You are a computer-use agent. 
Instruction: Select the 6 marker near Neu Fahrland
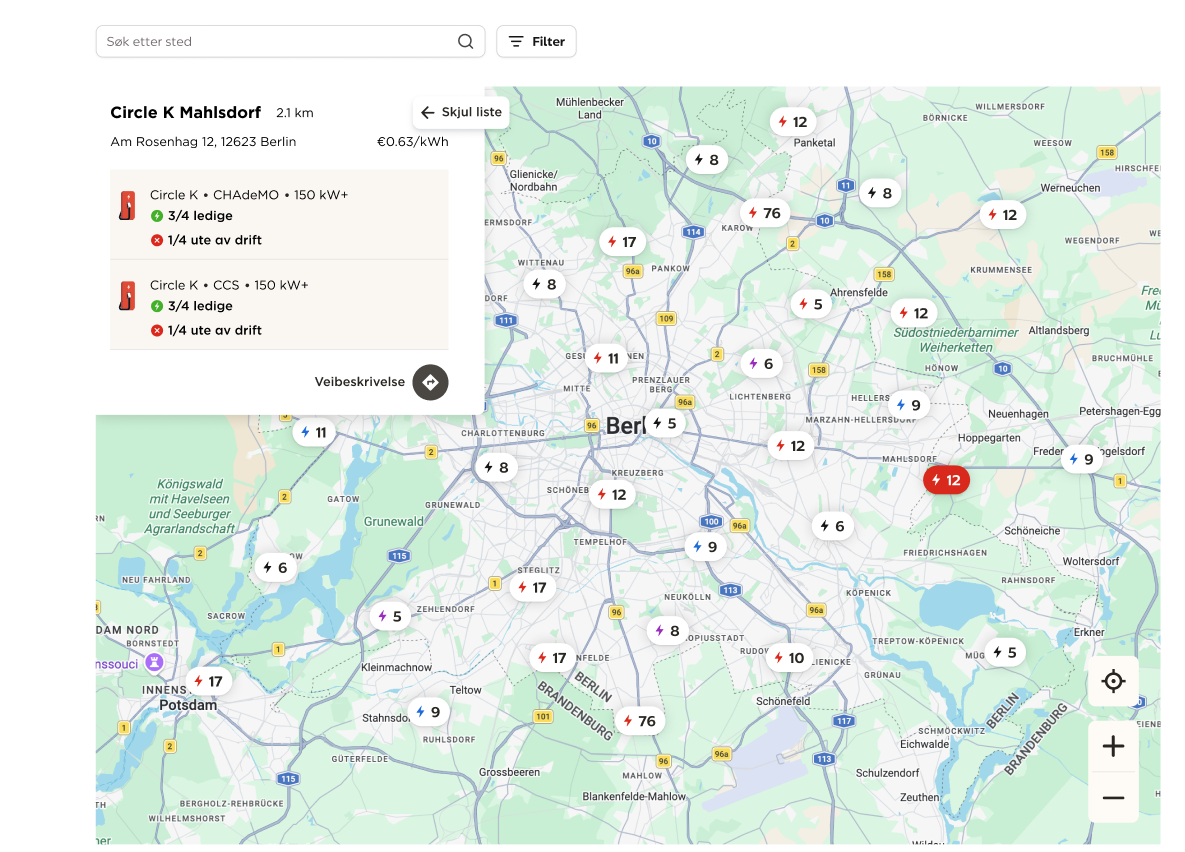[x=275, y=568]
